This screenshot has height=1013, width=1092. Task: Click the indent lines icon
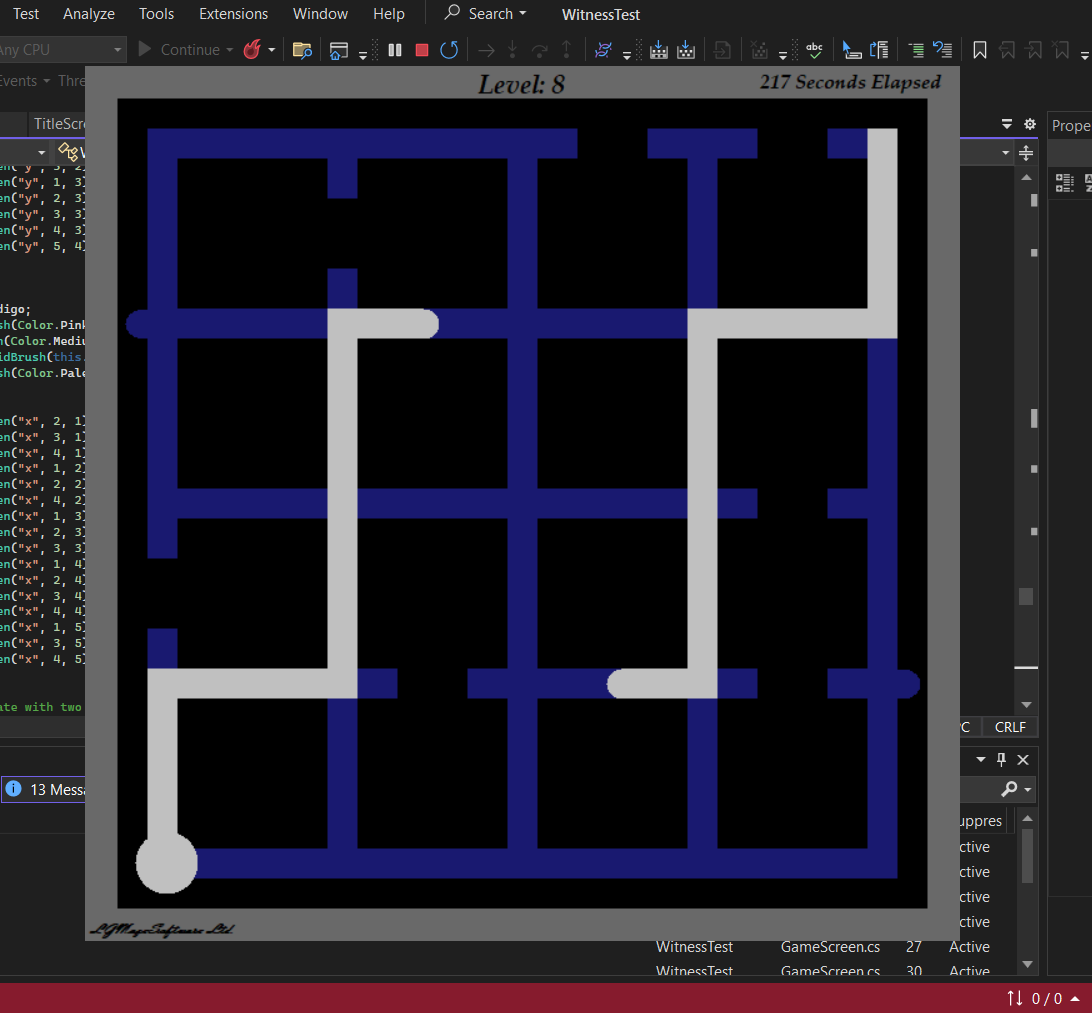916,50
